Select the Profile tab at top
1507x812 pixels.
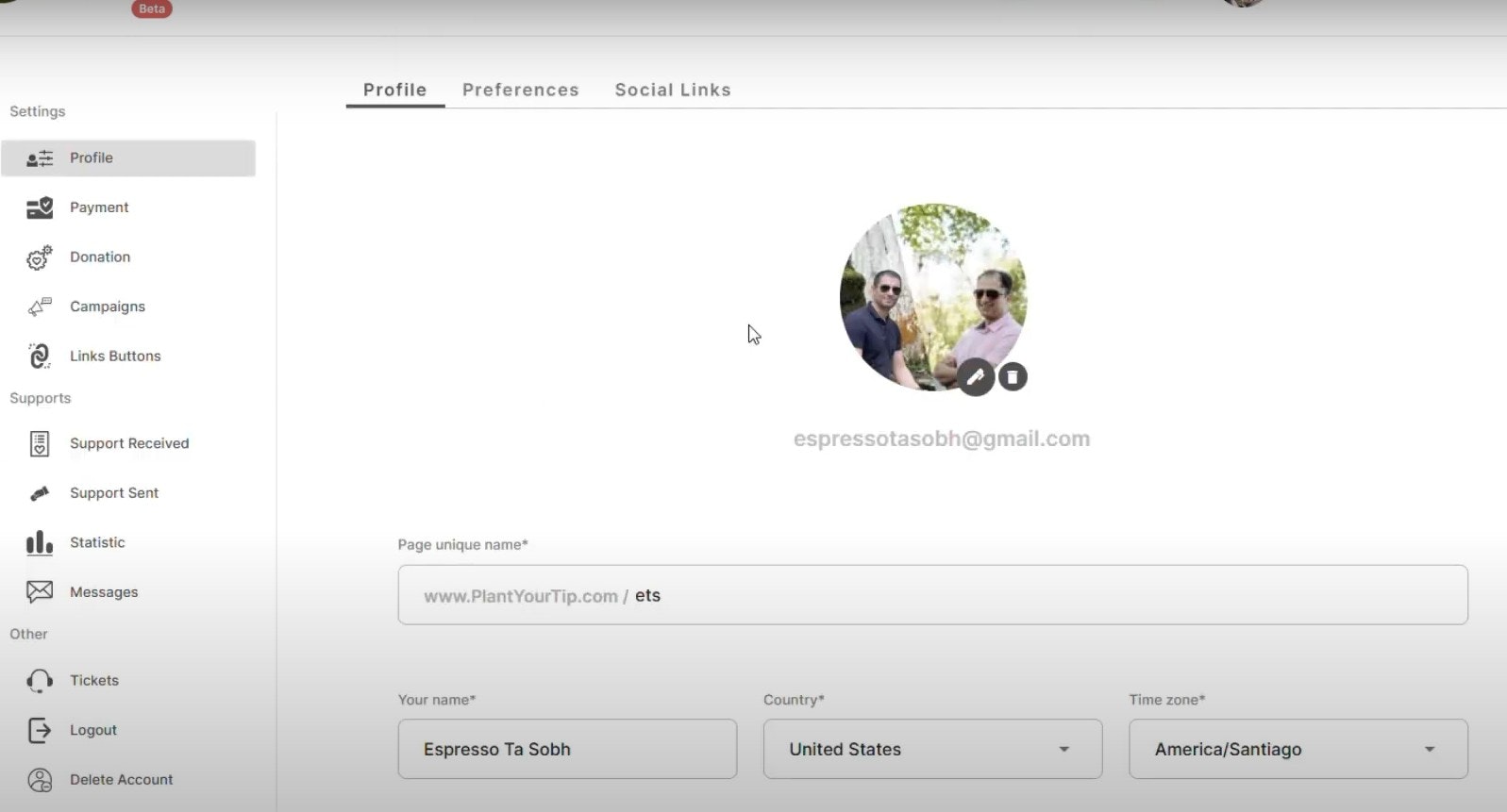pyautogui.click(x=394, y=90)
